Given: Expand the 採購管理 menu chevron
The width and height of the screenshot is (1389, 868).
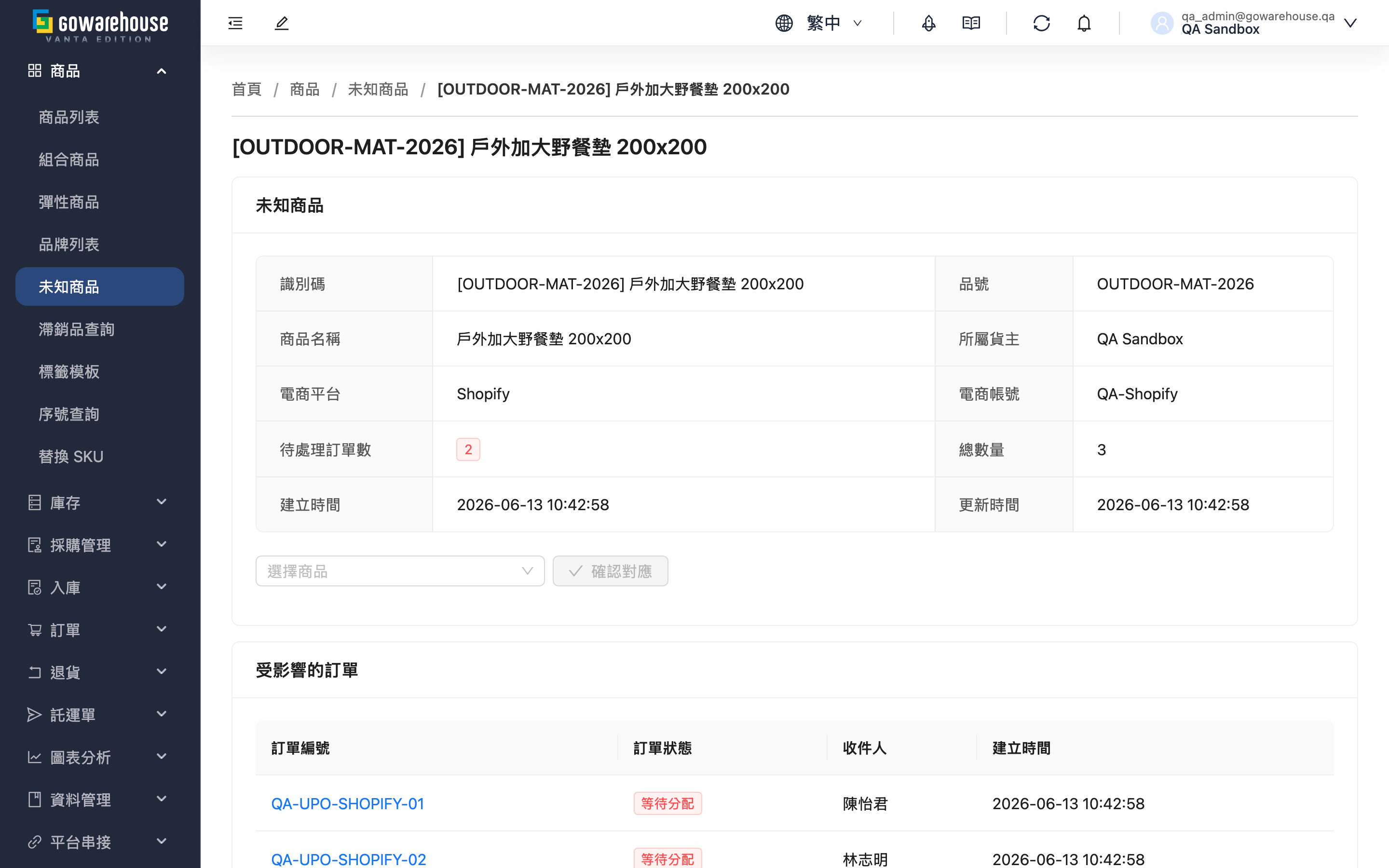Looking at the screenshot, I should [162, 544].
